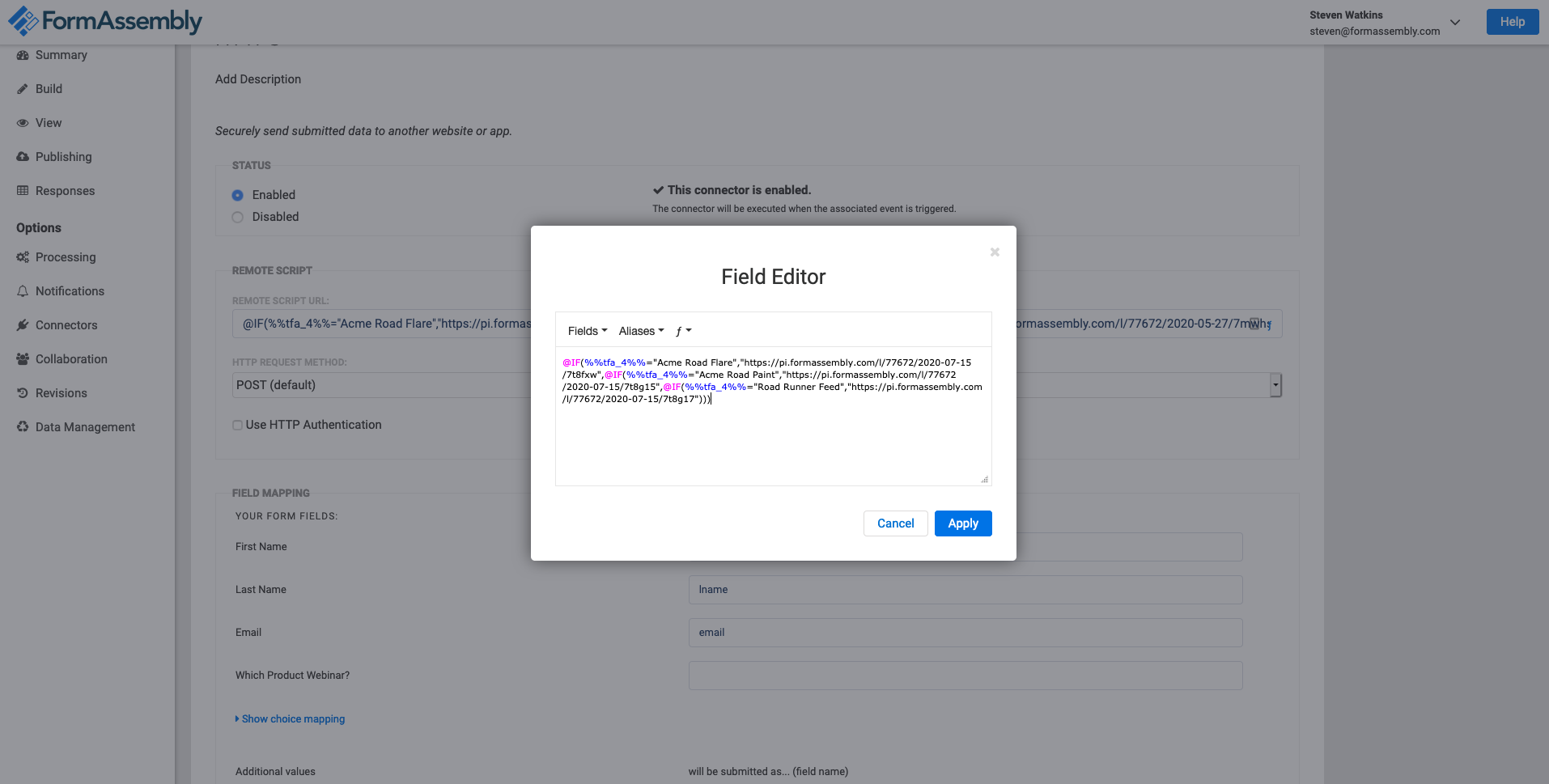Select the Enabled radio button
This screenshot has height=784, width=1549.
(x=237, y=195)
